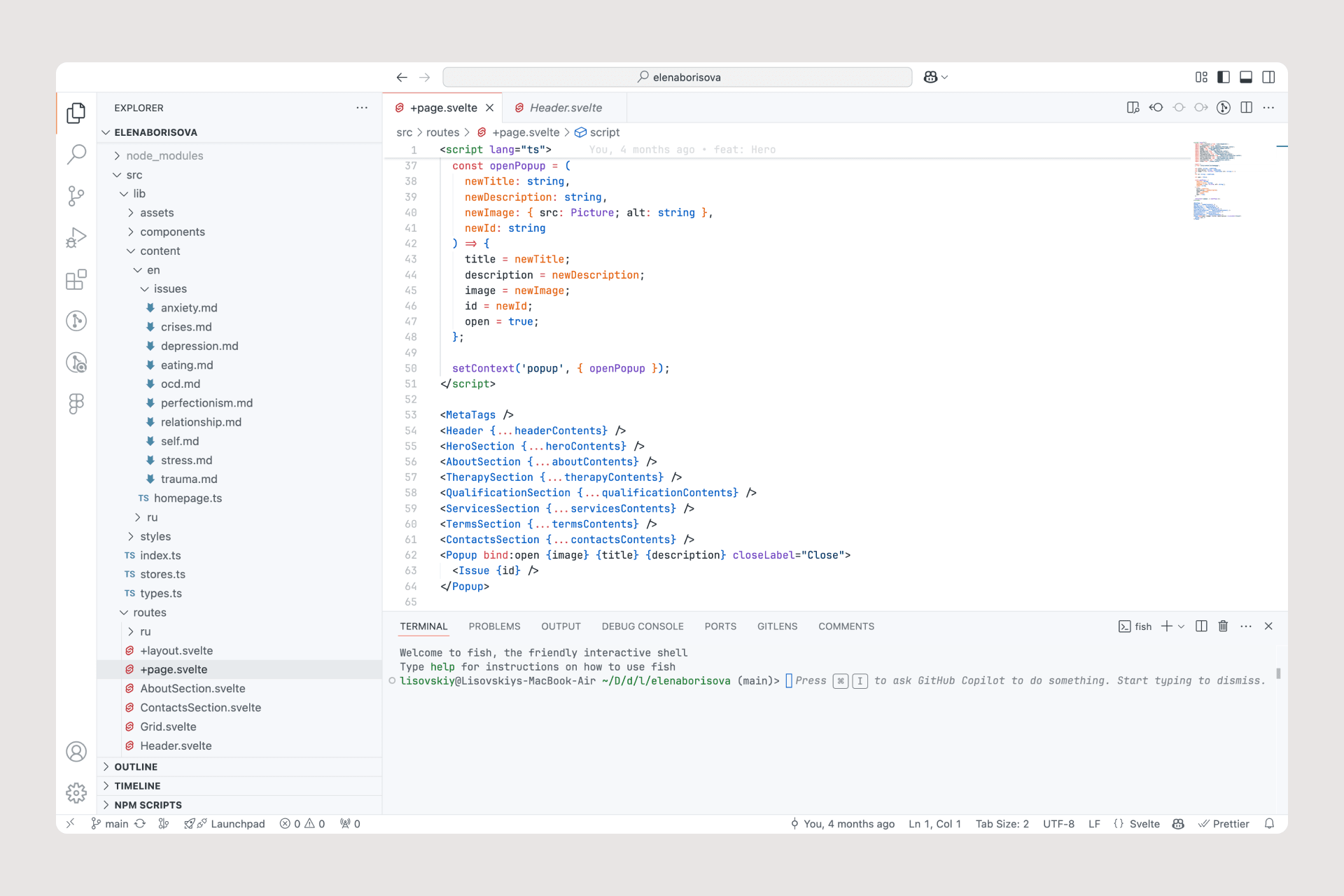
Task: Click the main branch in status bar
Action: click(110, 824)
